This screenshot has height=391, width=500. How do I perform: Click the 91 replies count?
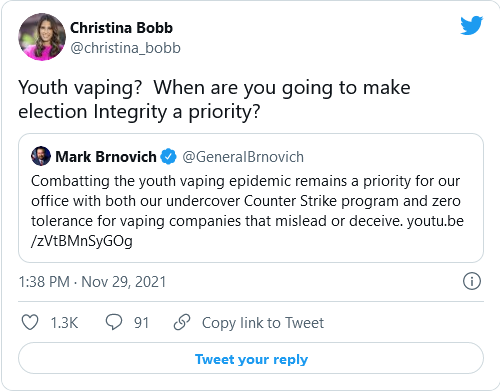click(x=141, y=323)
